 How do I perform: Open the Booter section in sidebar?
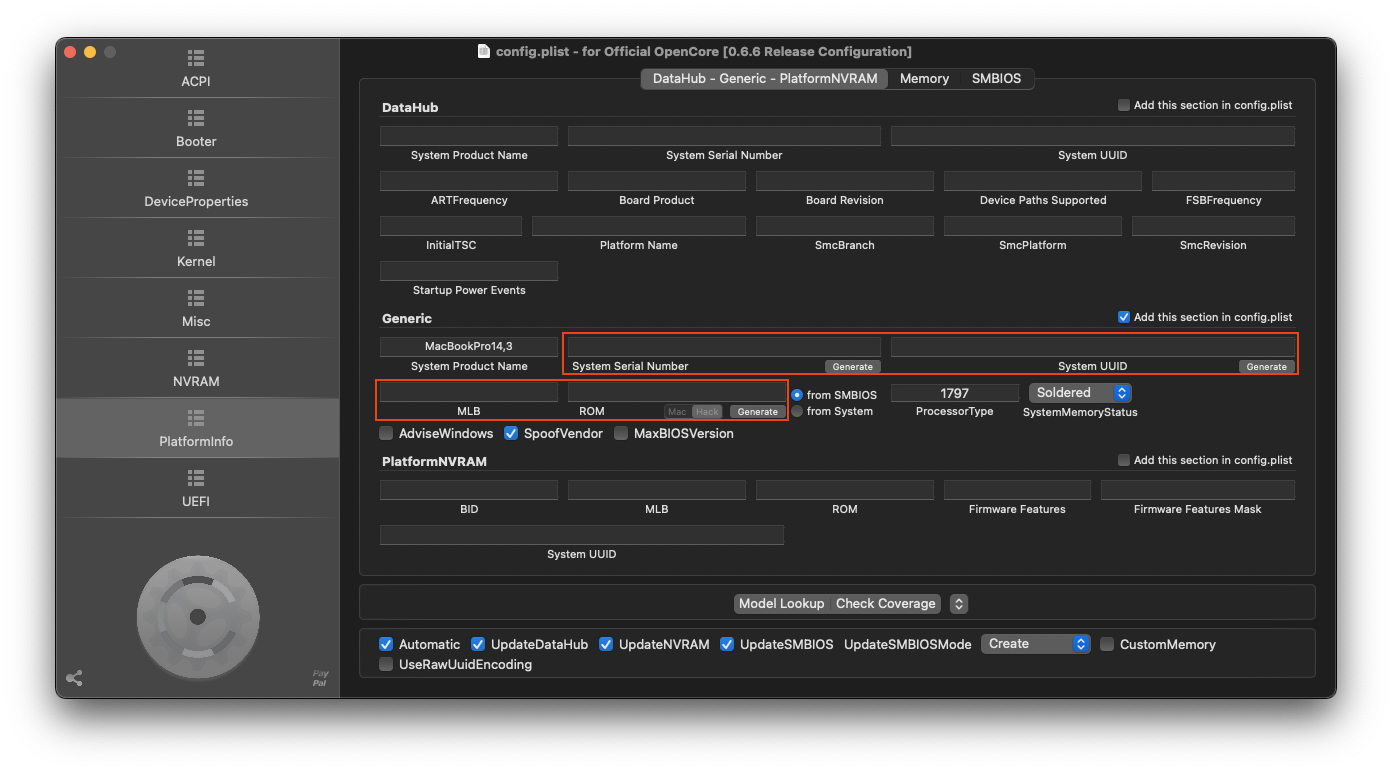196,128
